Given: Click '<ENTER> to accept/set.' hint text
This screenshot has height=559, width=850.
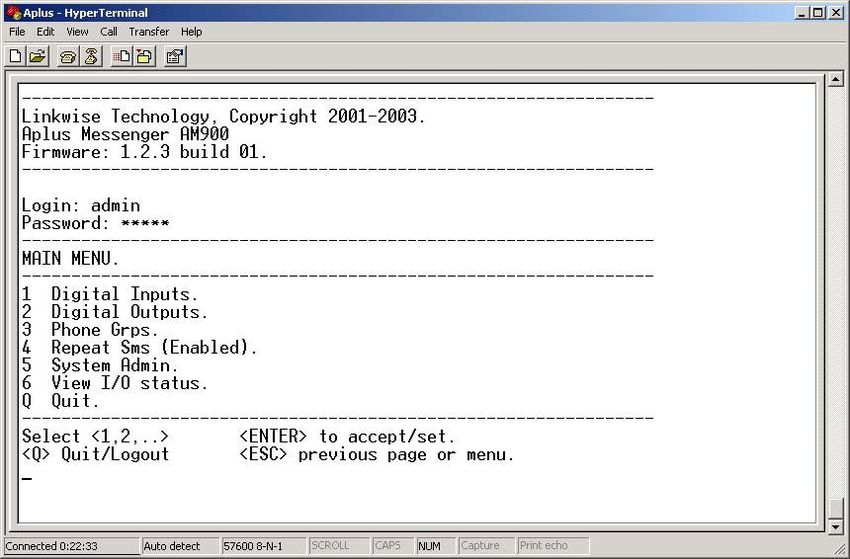Looking at the screenshot, I should (347, 436).
